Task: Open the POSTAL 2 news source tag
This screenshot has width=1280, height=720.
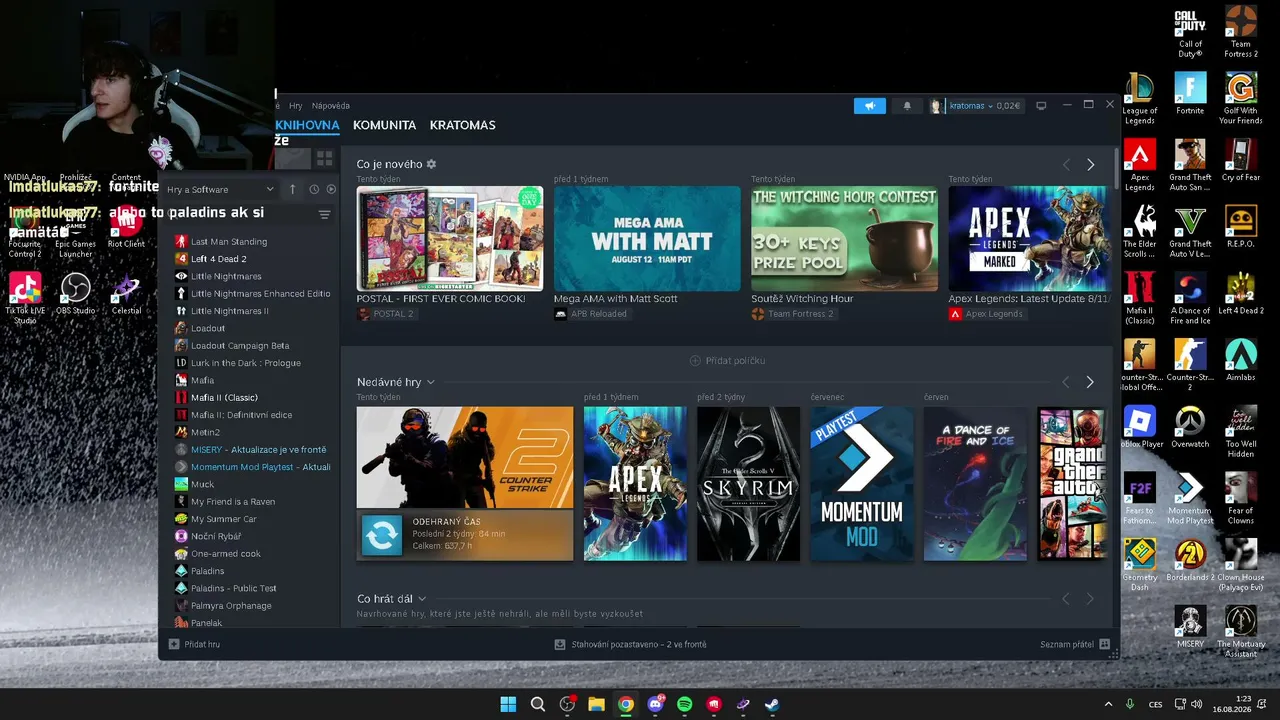Action: click(x=385, y=314)
